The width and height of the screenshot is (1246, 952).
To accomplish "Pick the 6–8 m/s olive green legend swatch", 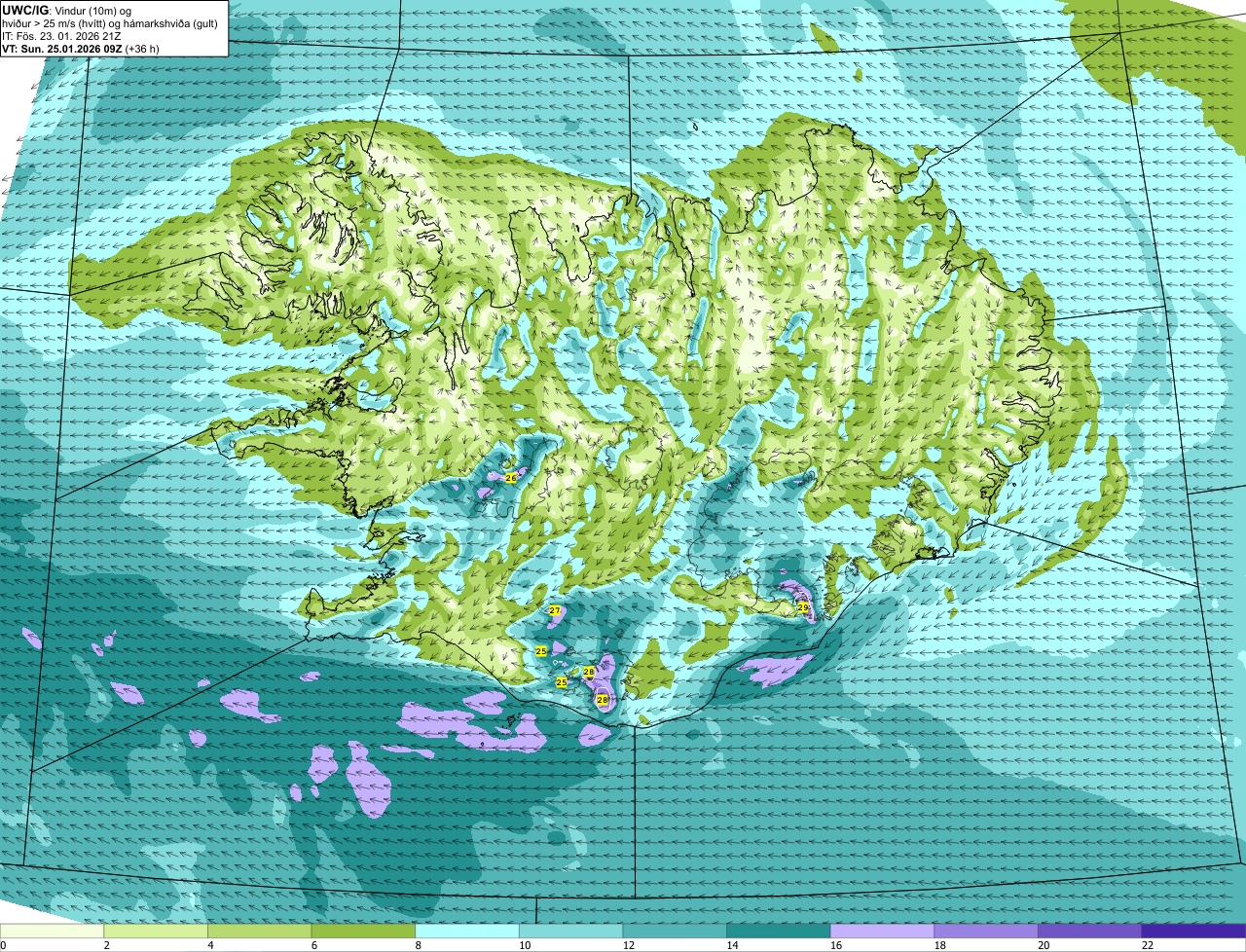I will tap(364, 932).
